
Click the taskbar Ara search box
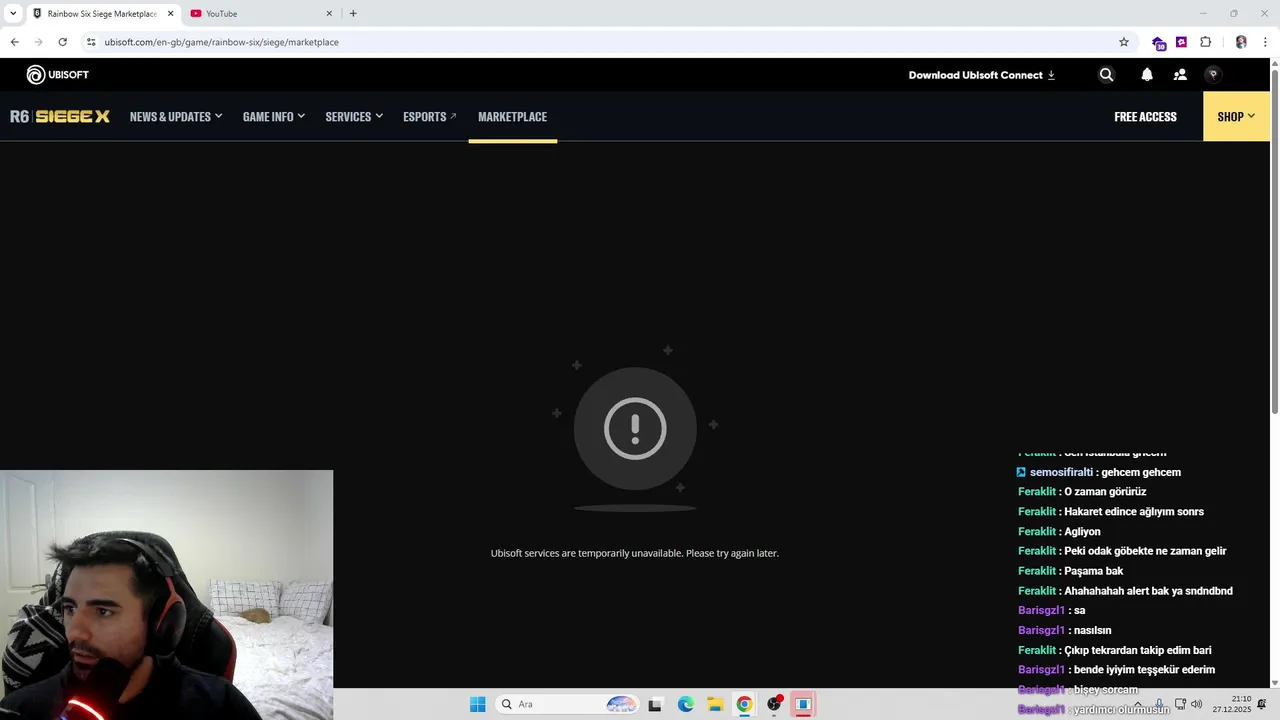567,704
